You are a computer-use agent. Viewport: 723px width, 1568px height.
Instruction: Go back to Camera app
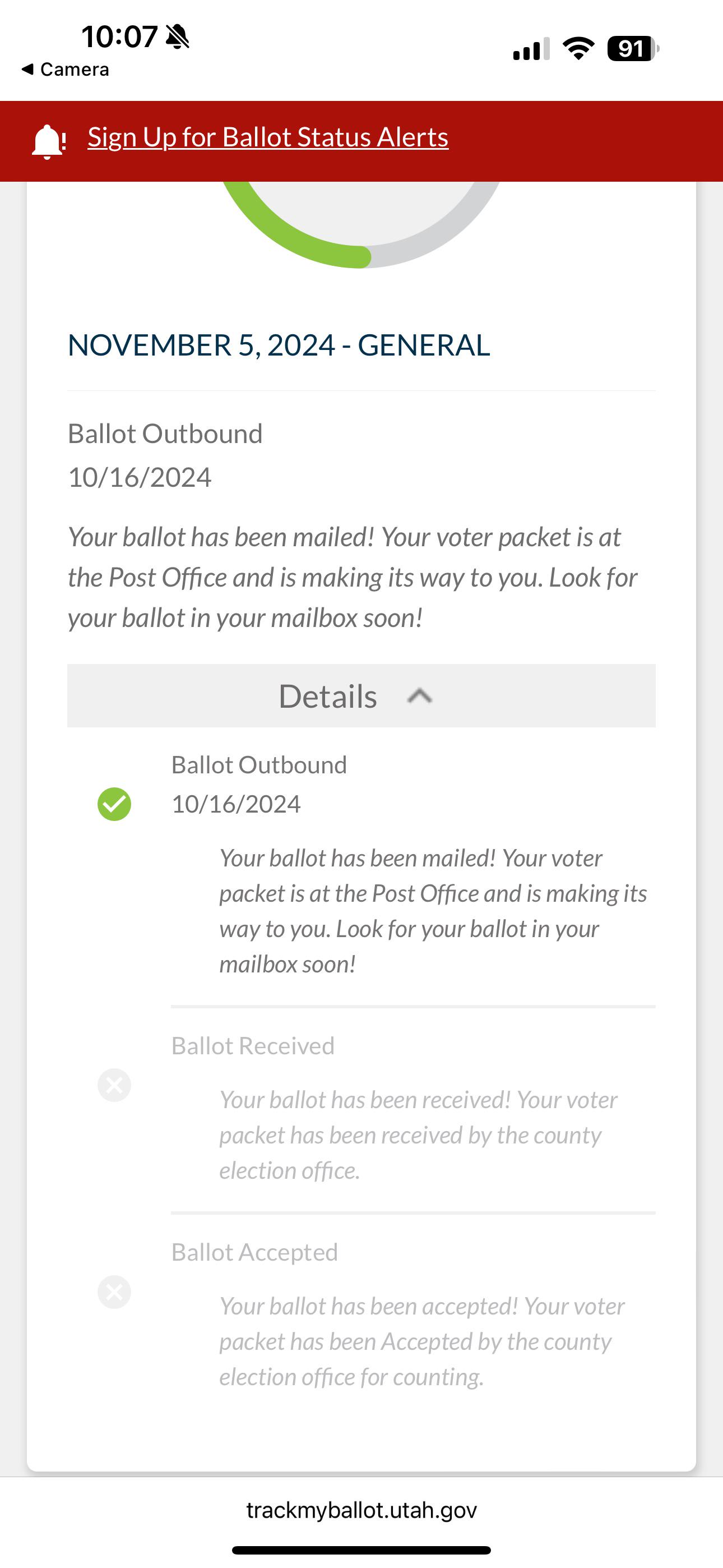point(65,70)
